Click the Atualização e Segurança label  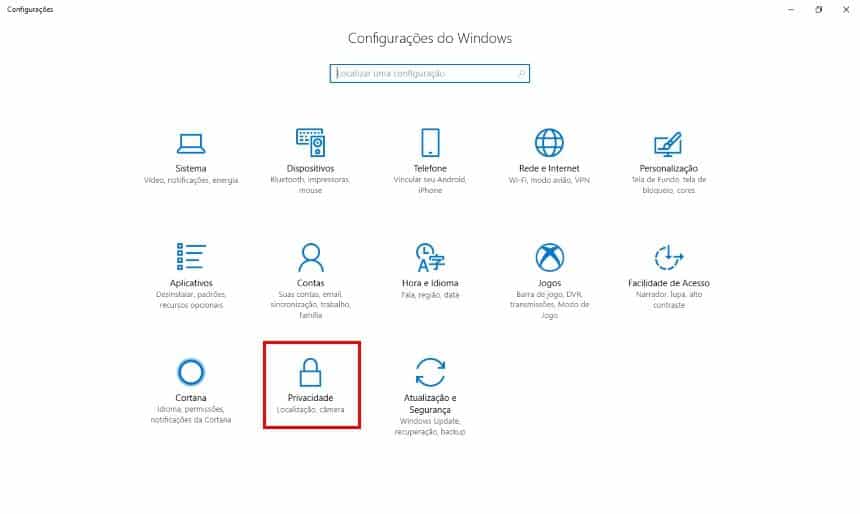tap(430, 404)
